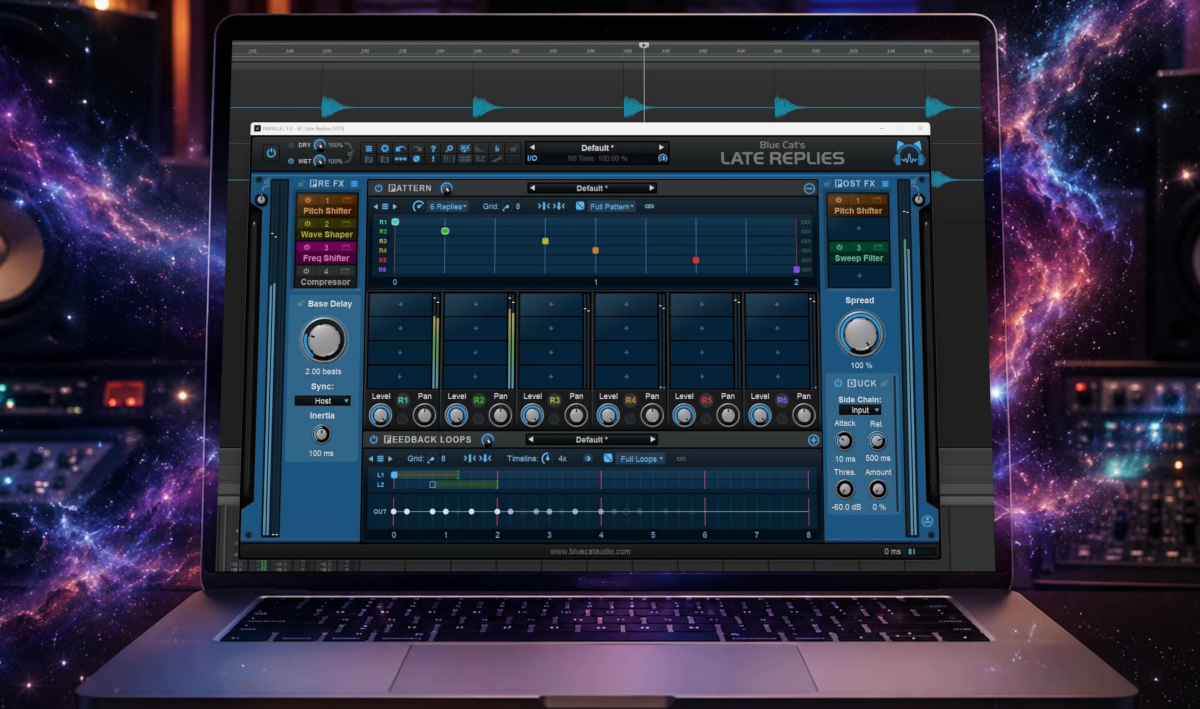The height and width of the screenshot is (709, 1200).
Task: Click the I/O icon below preset name
Action: coord(532,159)
